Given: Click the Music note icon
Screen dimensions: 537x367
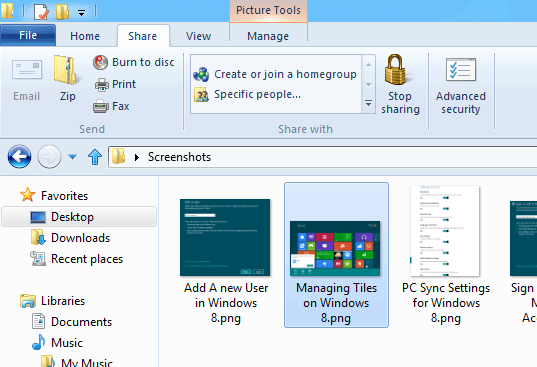Looking at the screenshot, I should click(38, 342).
